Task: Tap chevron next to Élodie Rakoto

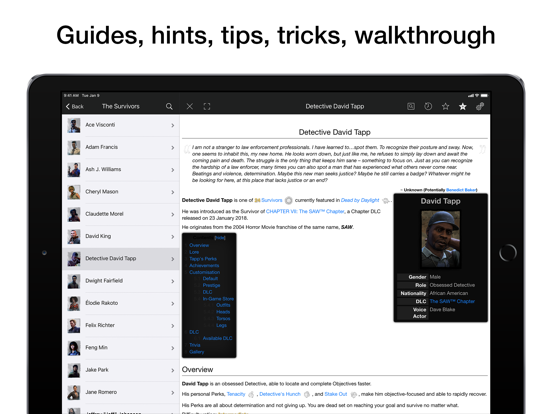Action: pyautogui.click(x=173, y=303)
